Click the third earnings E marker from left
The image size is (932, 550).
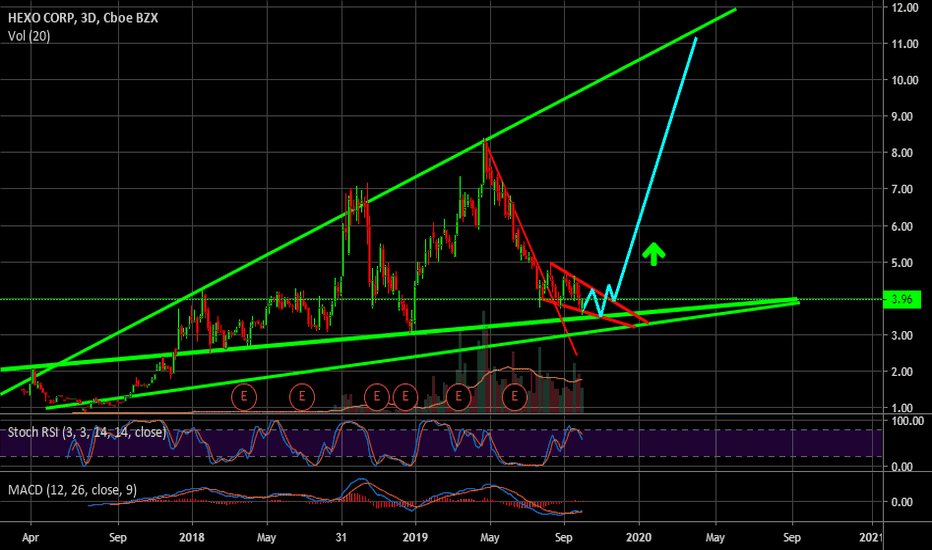click(376, 397)
